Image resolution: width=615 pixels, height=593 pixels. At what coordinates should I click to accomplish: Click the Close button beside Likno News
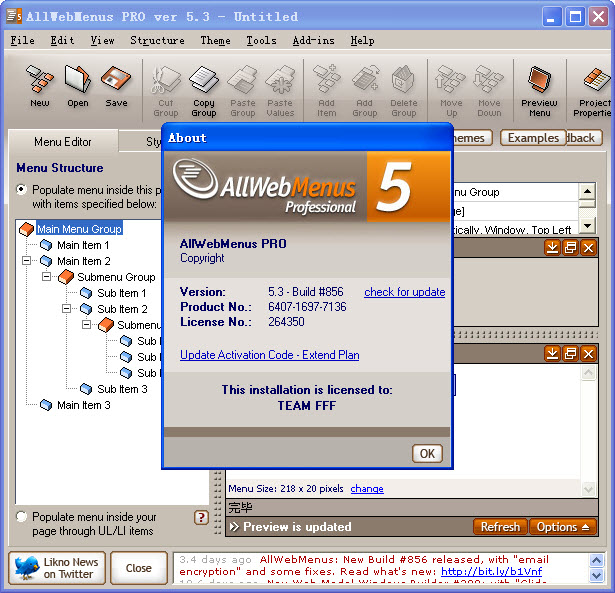[x=138, y=568]
